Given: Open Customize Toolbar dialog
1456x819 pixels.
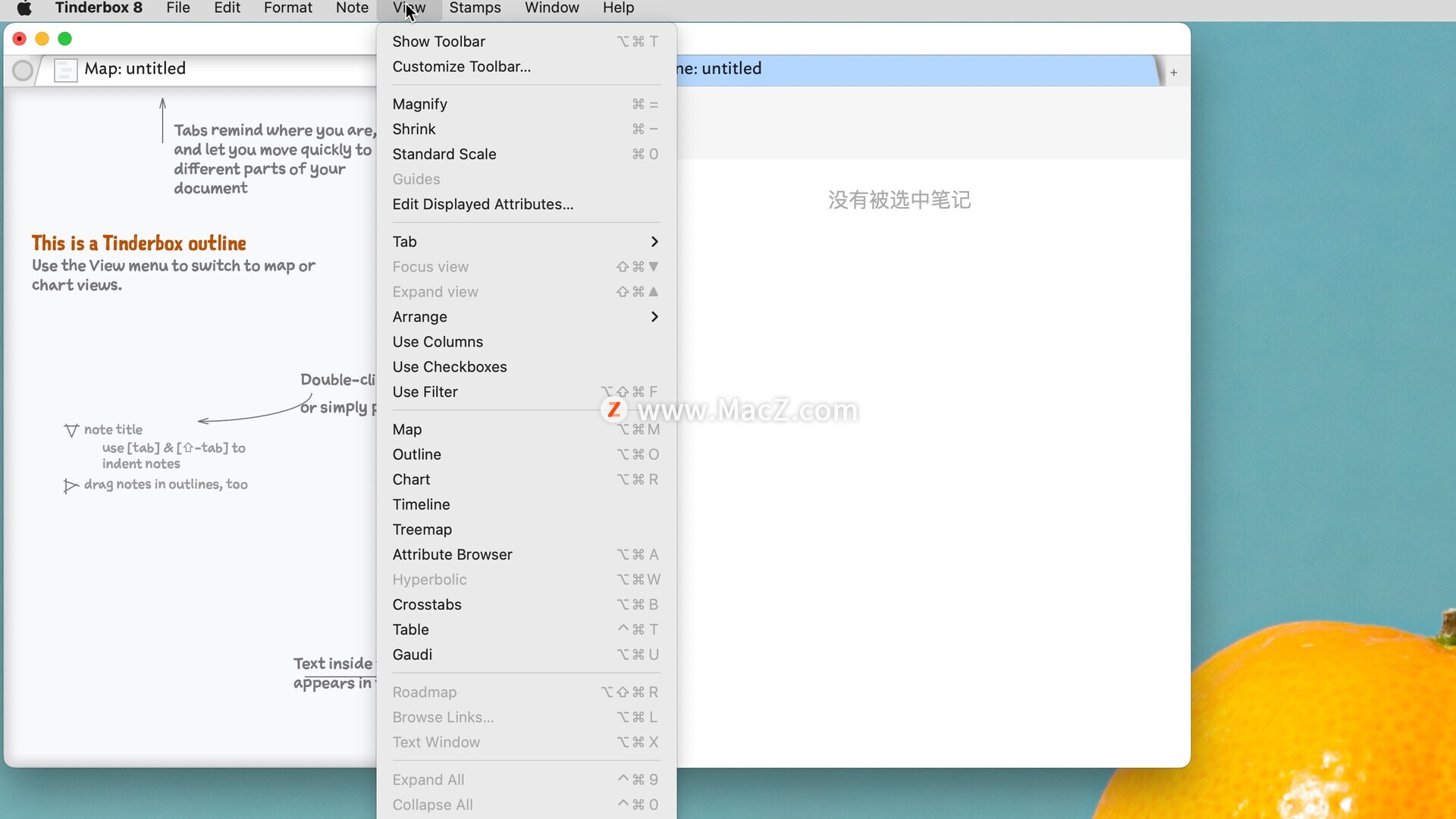Looking at the screenshot, I should (526, 67).
